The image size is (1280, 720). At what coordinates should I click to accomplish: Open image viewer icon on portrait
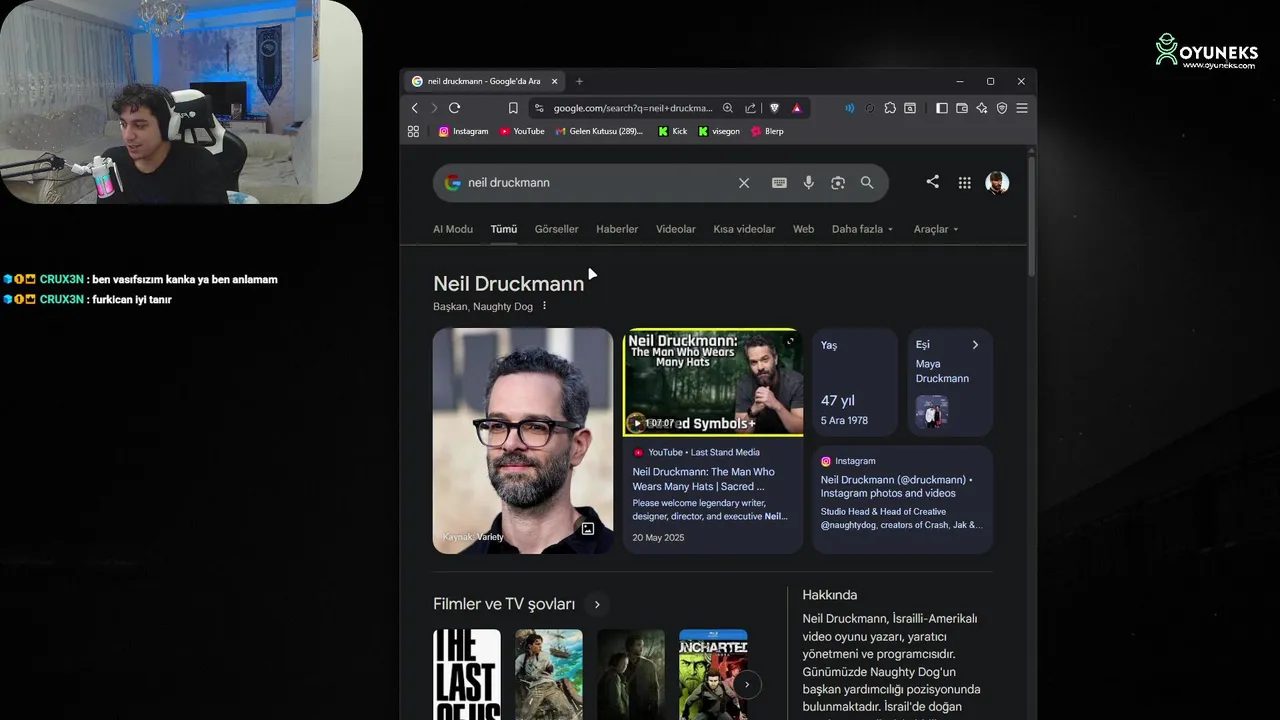pos(588,528)
